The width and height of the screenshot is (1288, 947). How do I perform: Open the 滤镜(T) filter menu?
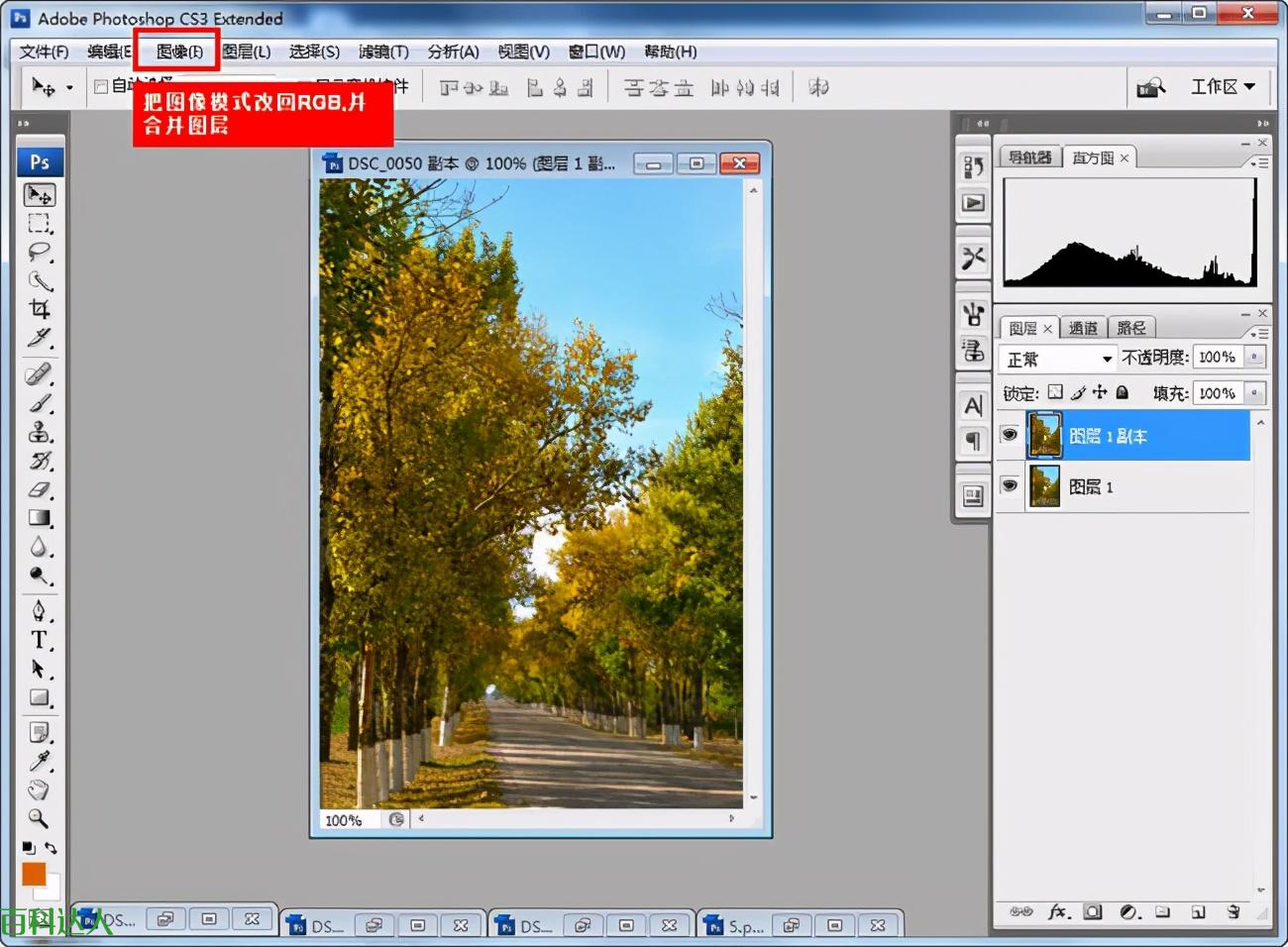383,52
